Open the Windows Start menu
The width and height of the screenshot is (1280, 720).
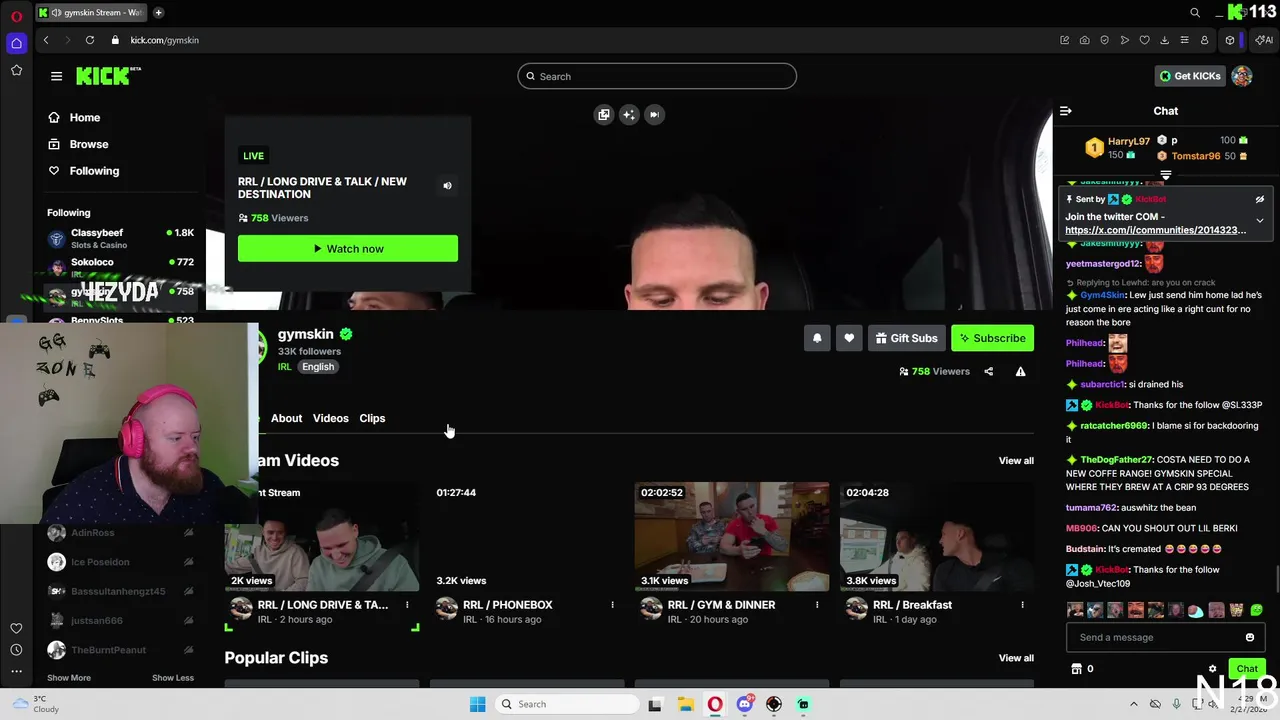(478, 704)
